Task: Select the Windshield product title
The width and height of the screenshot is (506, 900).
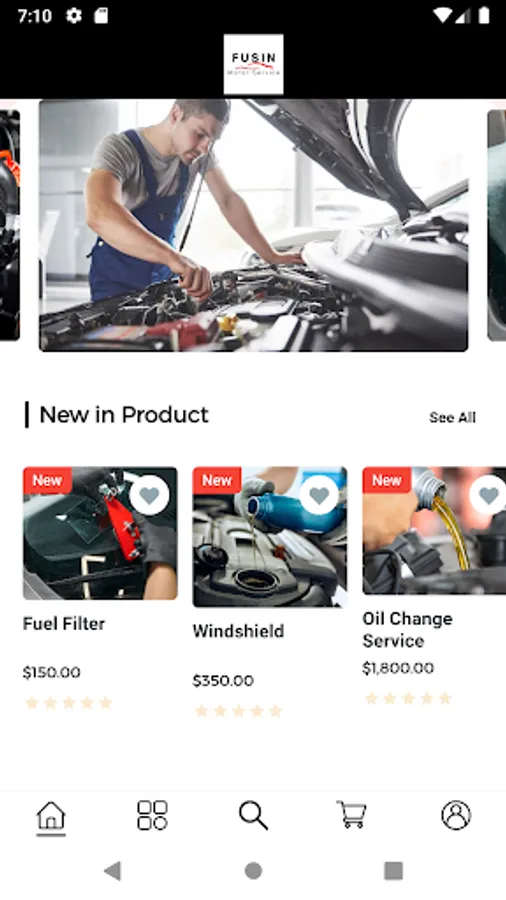Action: point(238,631)
